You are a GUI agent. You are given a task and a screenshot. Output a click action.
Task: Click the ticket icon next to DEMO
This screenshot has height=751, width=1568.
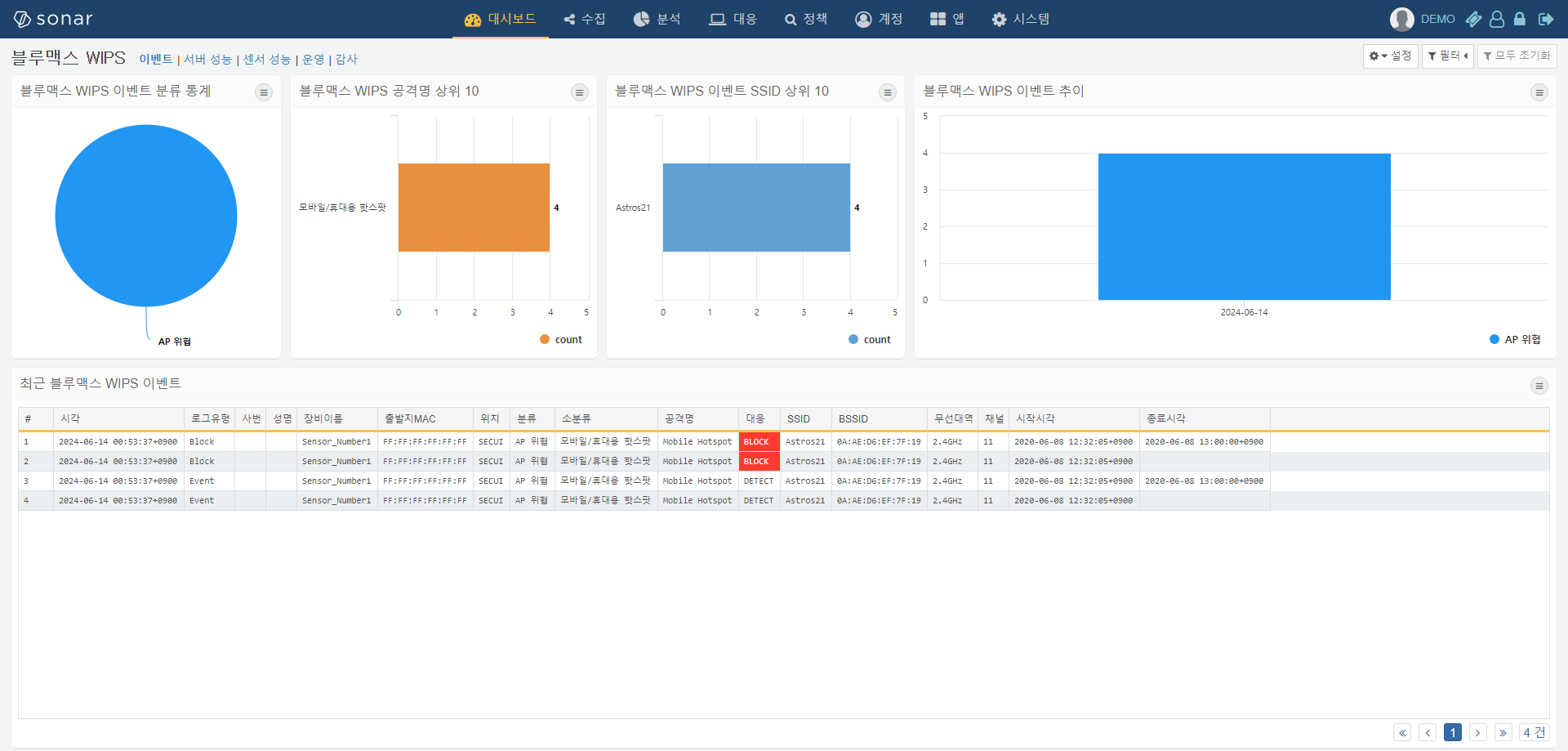[1473, 19]
